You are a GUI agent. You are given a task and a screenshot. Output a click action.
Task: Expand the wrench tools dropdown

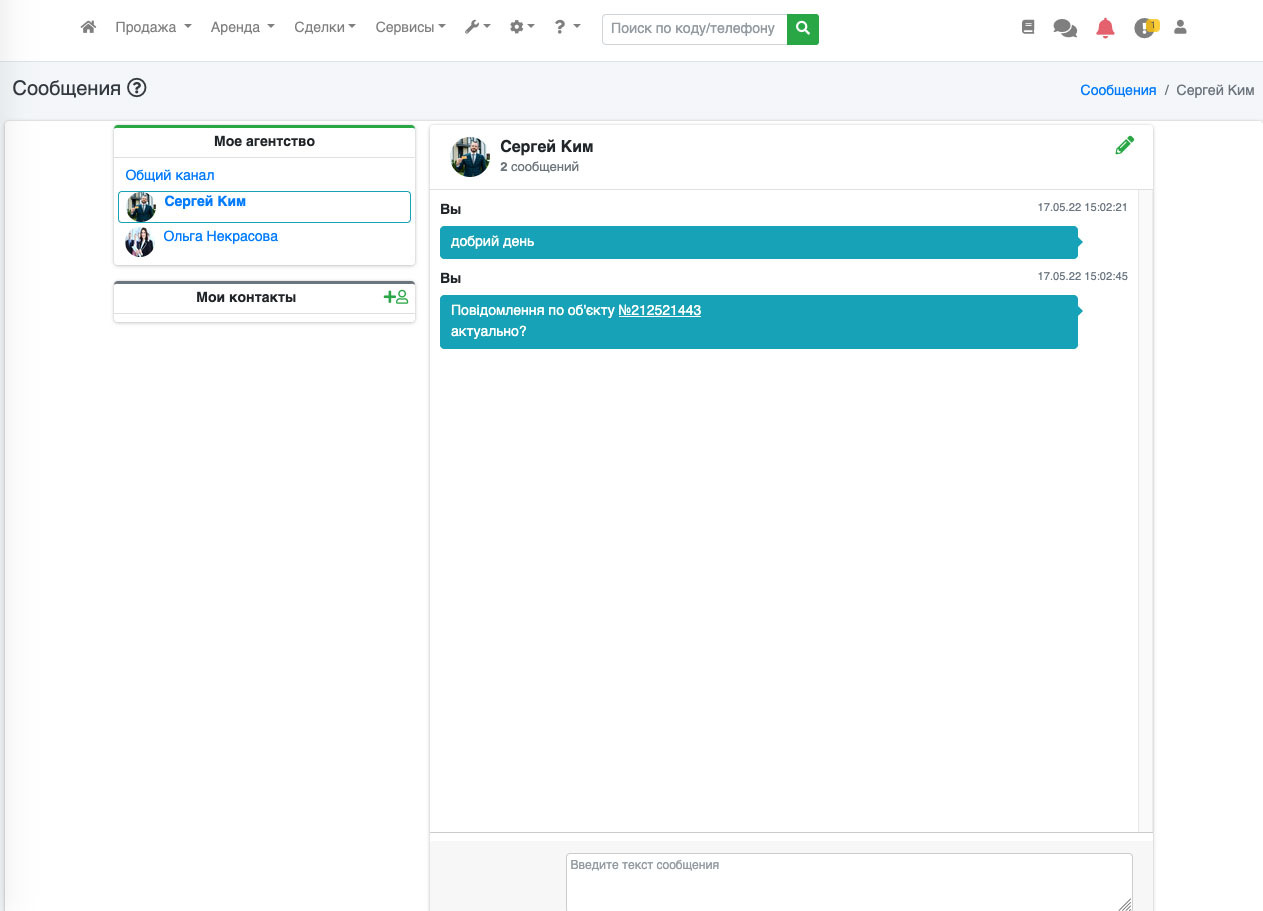click(477, 28)
